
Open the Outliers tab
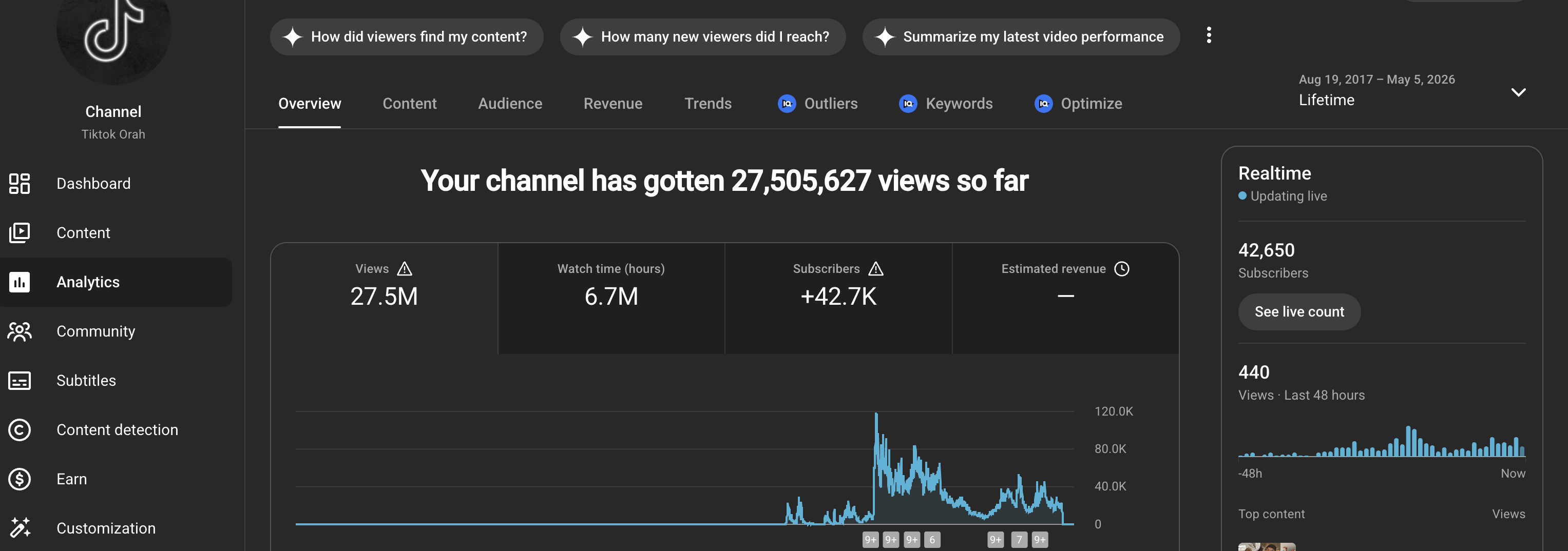click(x=817, y=104)
